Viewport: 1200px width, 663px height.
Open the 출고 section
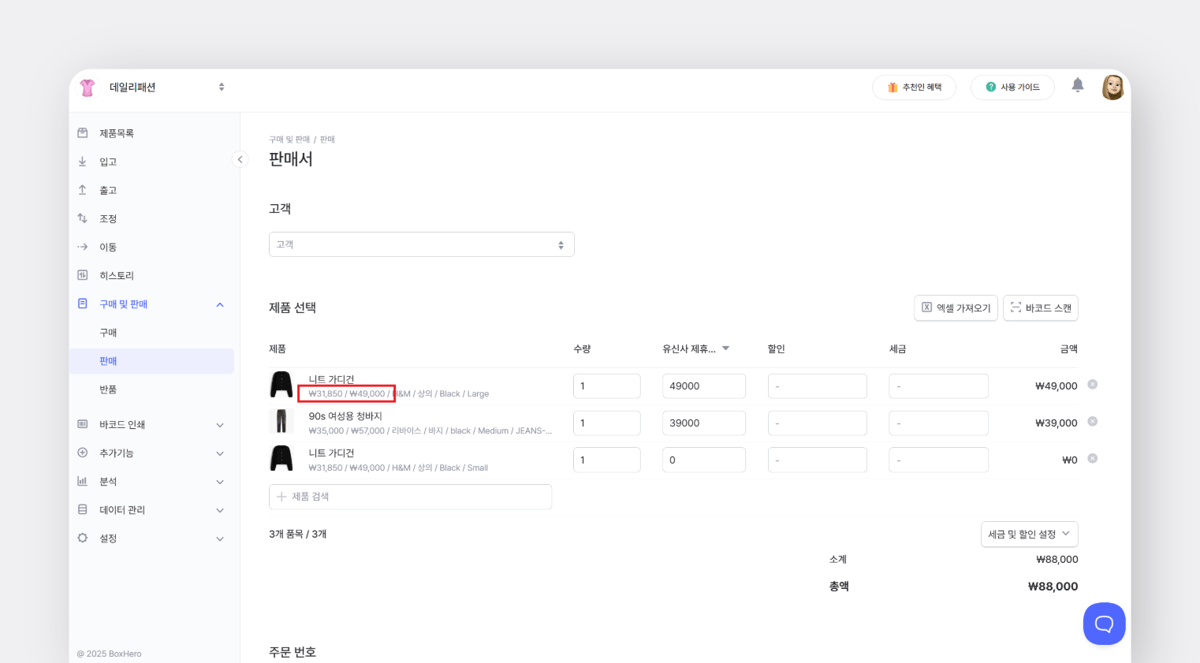[x=105, y=189]
